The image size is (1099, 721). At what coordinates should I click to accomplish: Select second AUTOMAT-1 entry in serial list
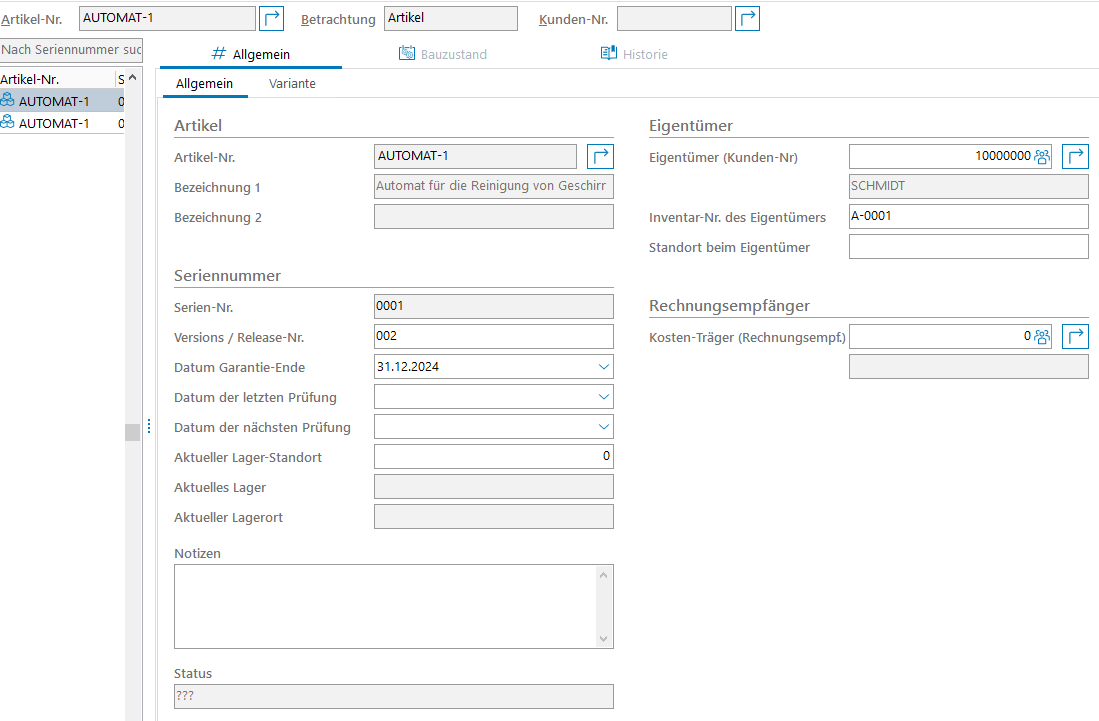(x=54, y=124)
